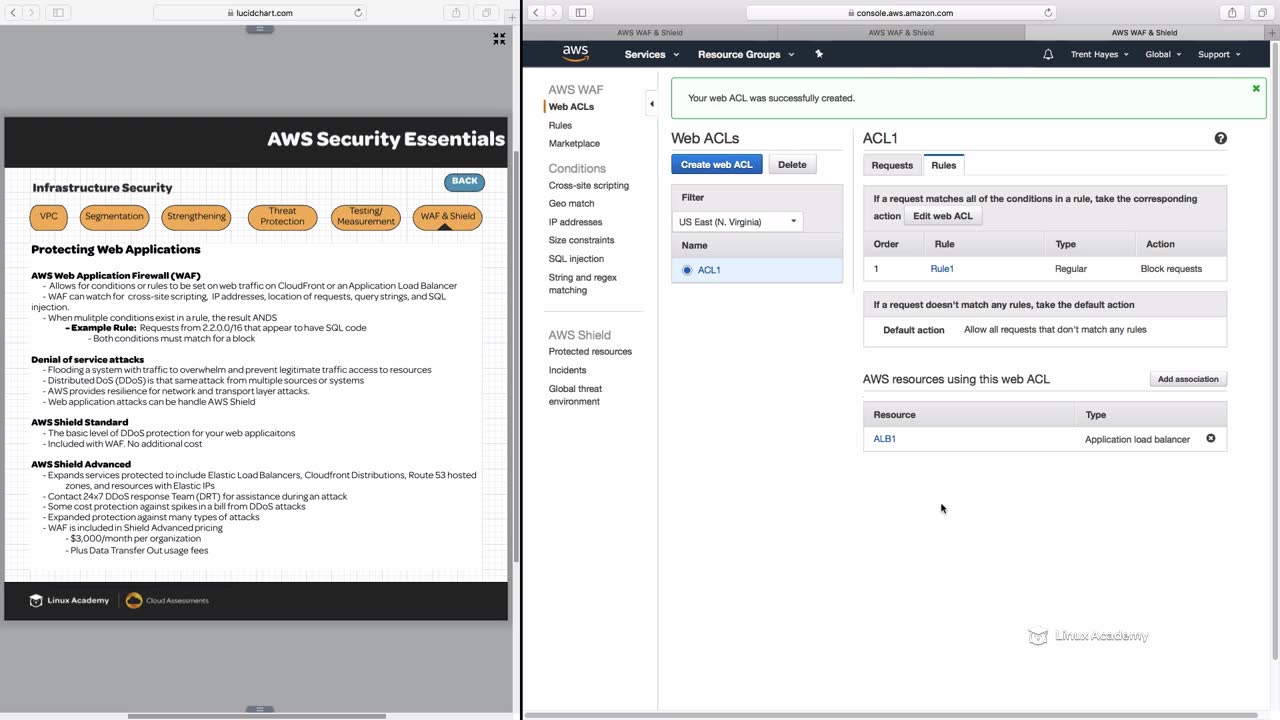Open the Trent Hayes account menu
Image resolution: width=1280 pixels, height=720 pixels.
coord(1100,54)
